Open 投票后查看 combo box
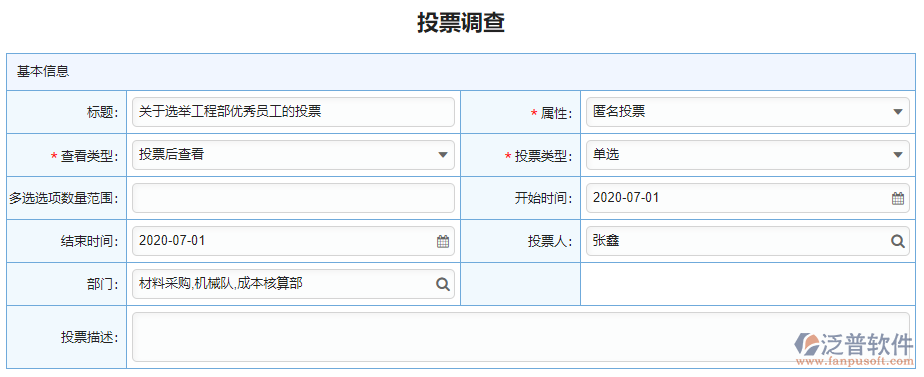This screenshot has height=377, width=924. click(293, 155)
